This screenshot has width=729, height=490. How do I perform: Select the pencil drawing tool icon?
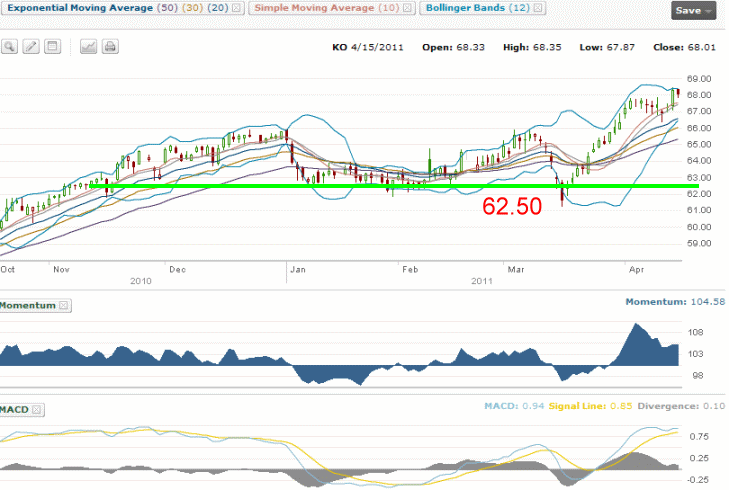coord(31,46)
